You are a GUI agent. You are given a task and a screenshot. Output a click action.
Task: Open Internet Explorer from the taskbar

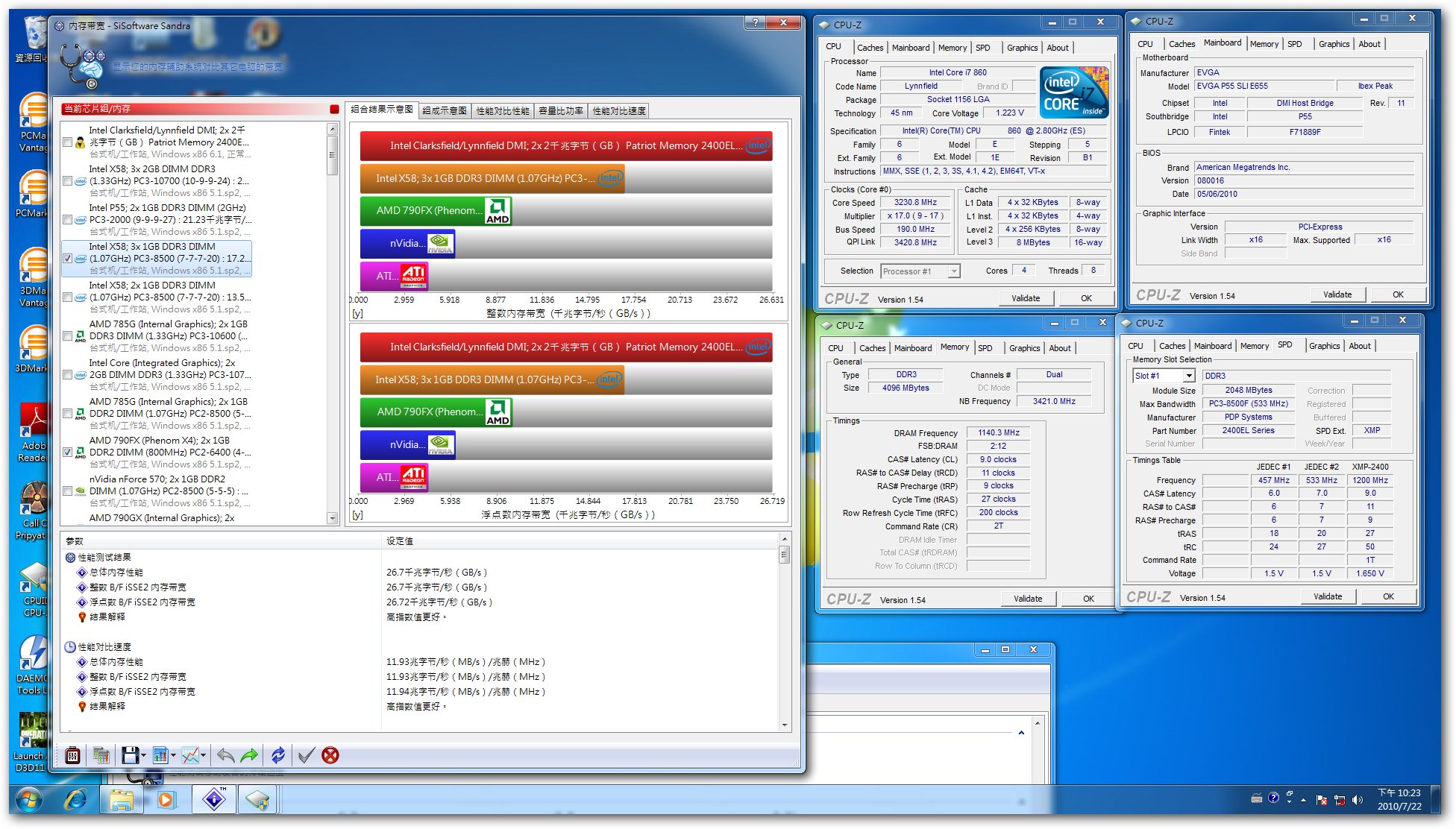pyautogui.click(x=75, y=800)
